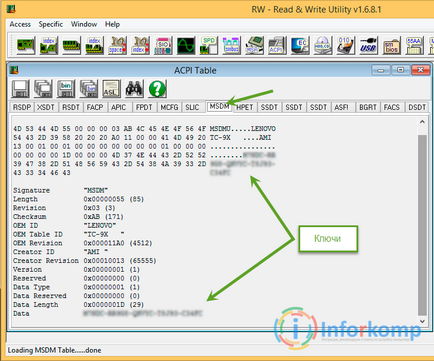Open the Specific menu

coord(51,24)
